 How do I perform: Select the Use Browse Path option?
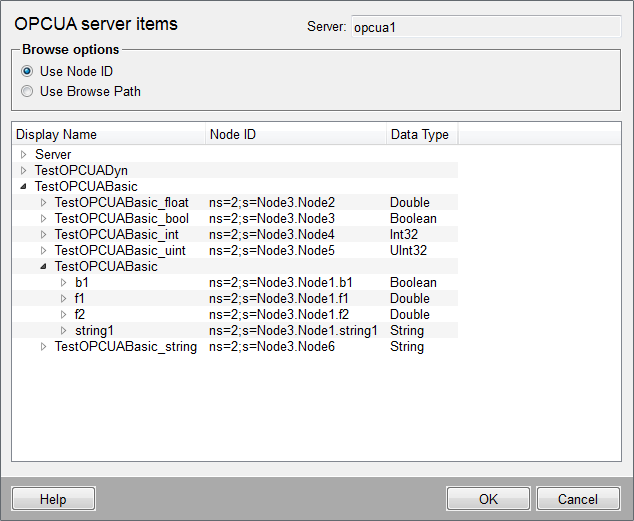[27, 91]
